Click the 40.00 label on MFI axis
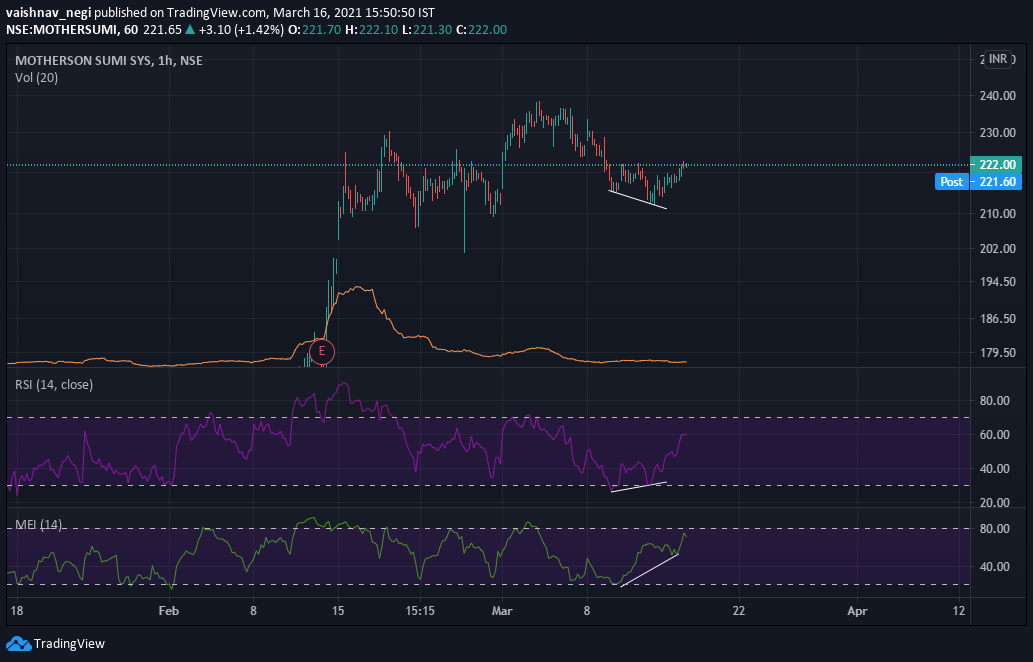The height and width of the screenshot is (662, 1033). pyautogui.click(x=994, y=566)
